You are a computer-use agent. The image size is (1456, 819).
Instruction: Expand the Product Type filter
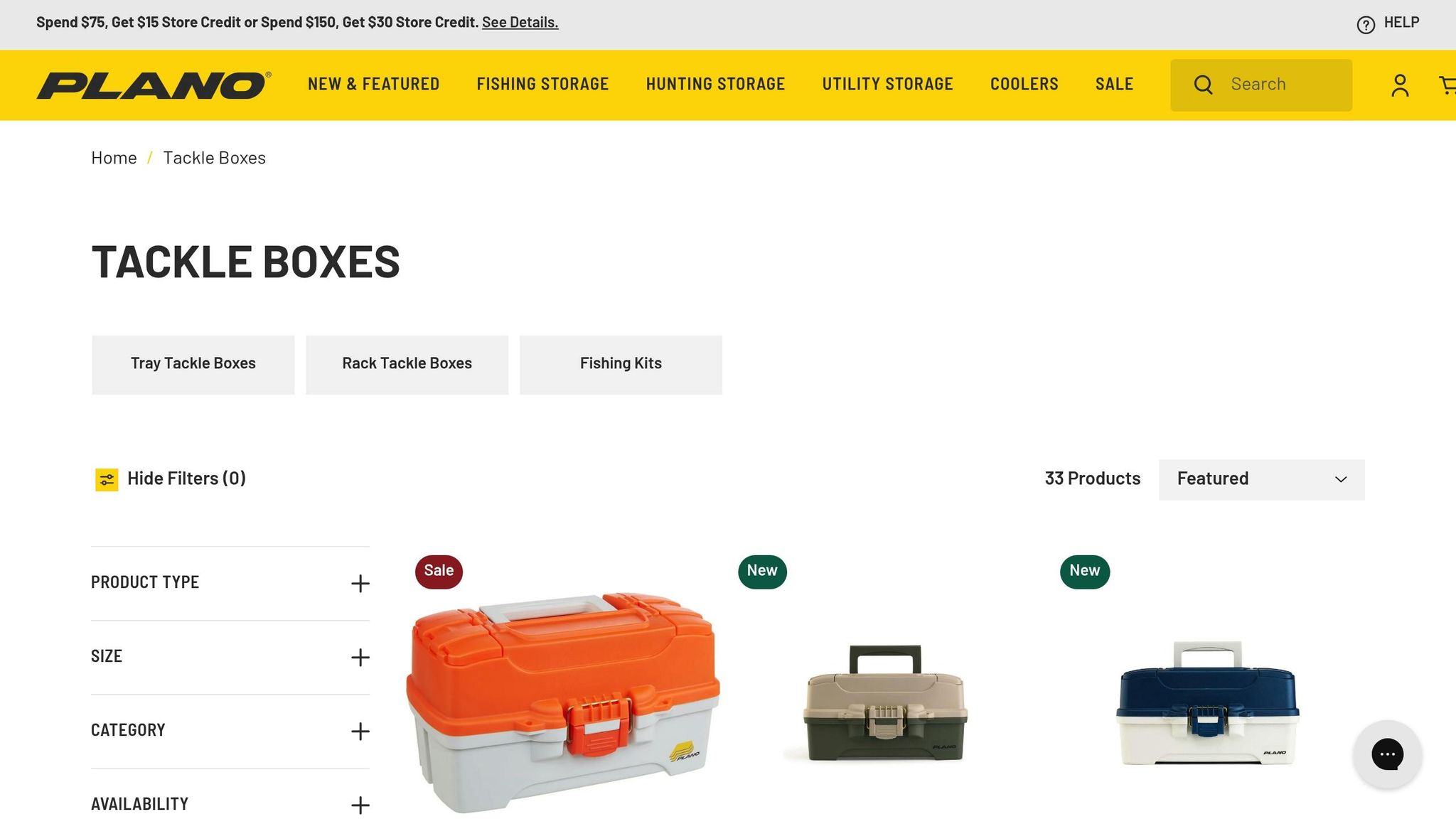[x=230, y=583]
